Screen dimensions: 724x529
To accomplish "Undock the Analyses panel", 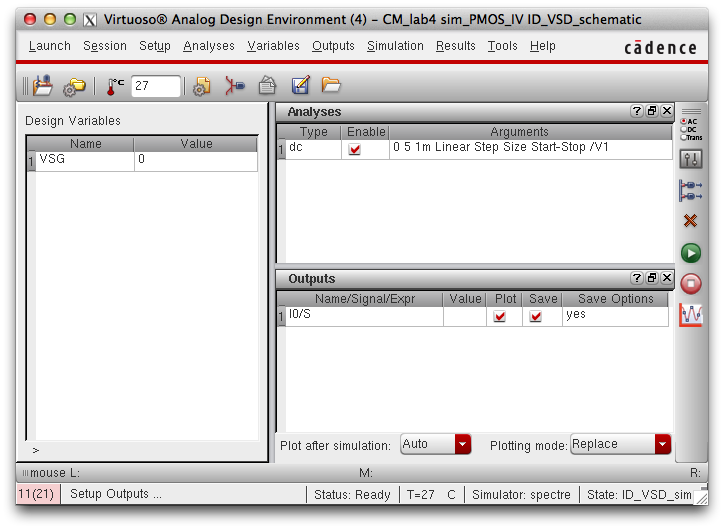I will pos(652,111).
